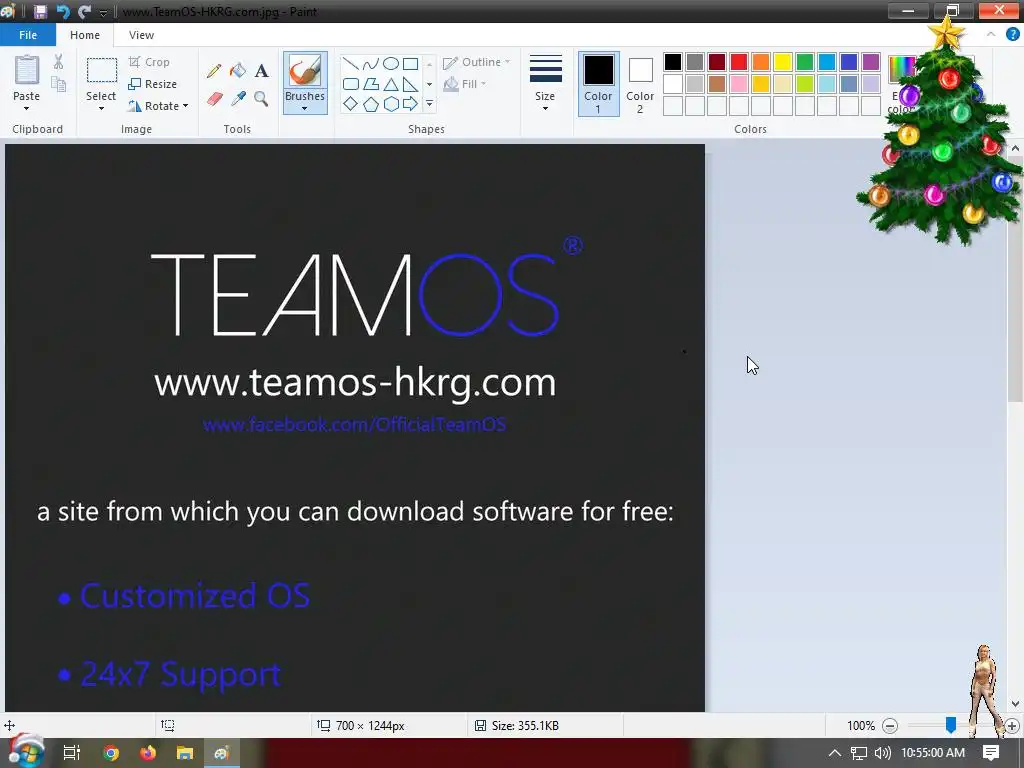
Task: Expand the shapes gallery More arrow
Action: click(429, 104)
